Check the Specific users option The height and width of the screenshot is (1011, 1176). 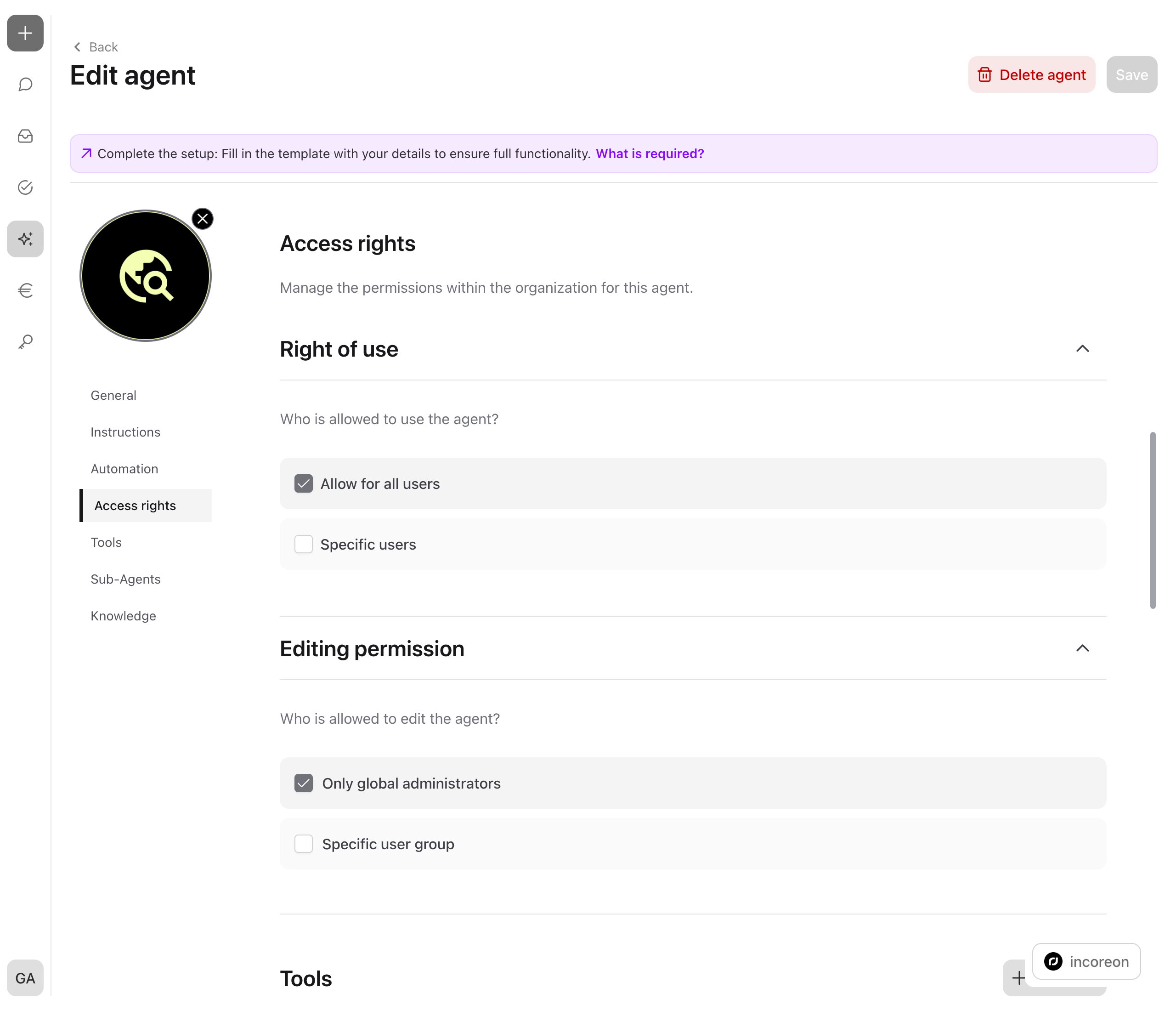tap(304, 545)
